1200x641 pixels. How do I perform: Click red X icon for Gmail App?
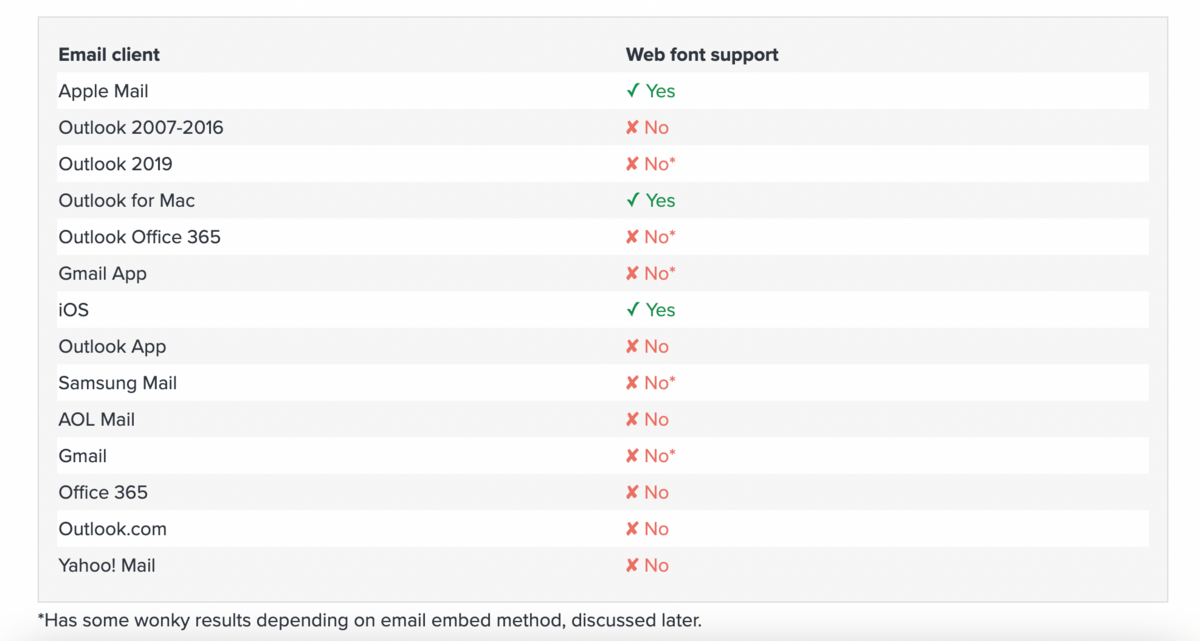[x=632, y=274]
